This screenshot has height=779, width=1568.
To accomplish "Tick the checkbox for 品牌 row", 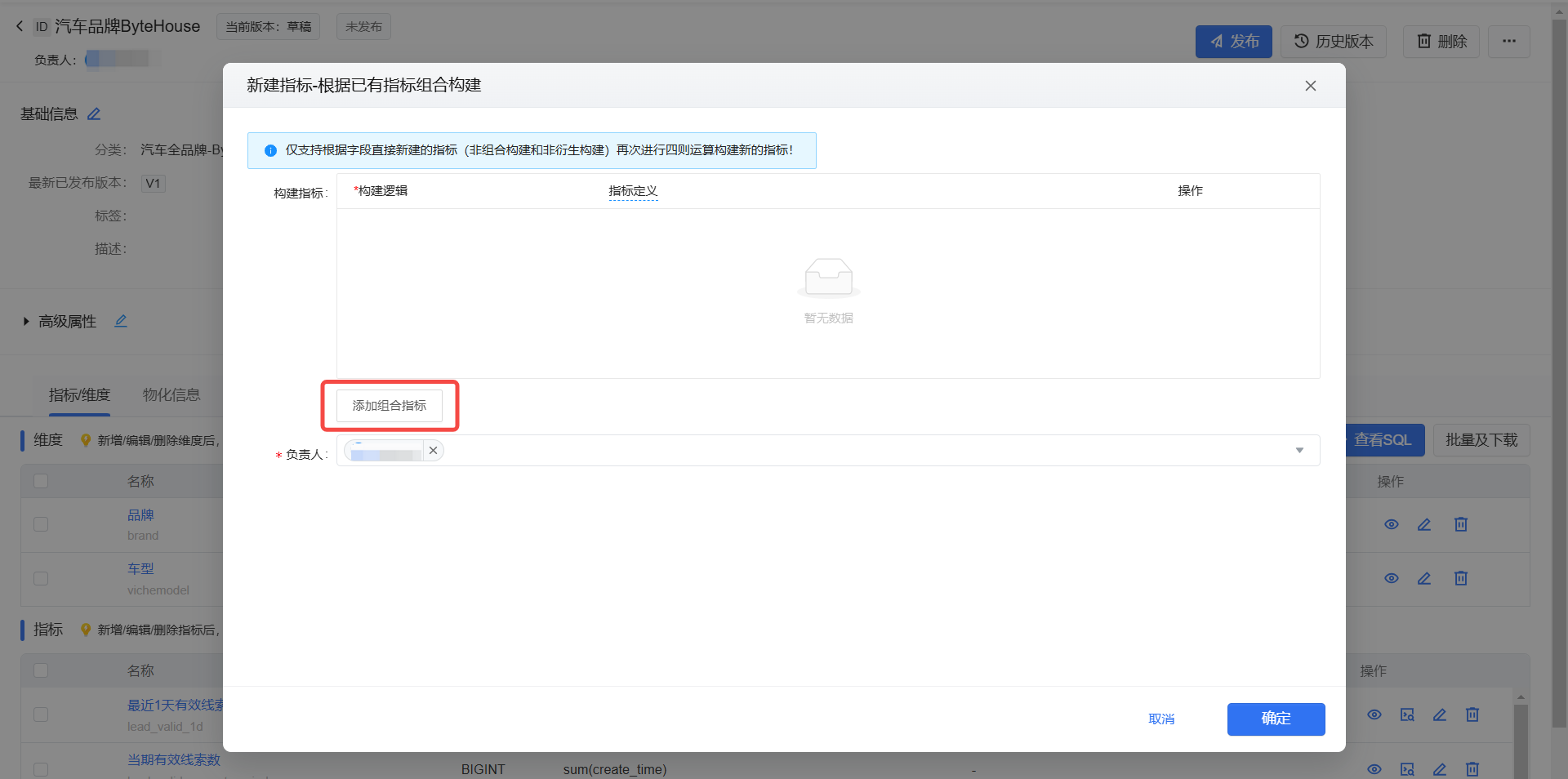I will click(41, 524).
